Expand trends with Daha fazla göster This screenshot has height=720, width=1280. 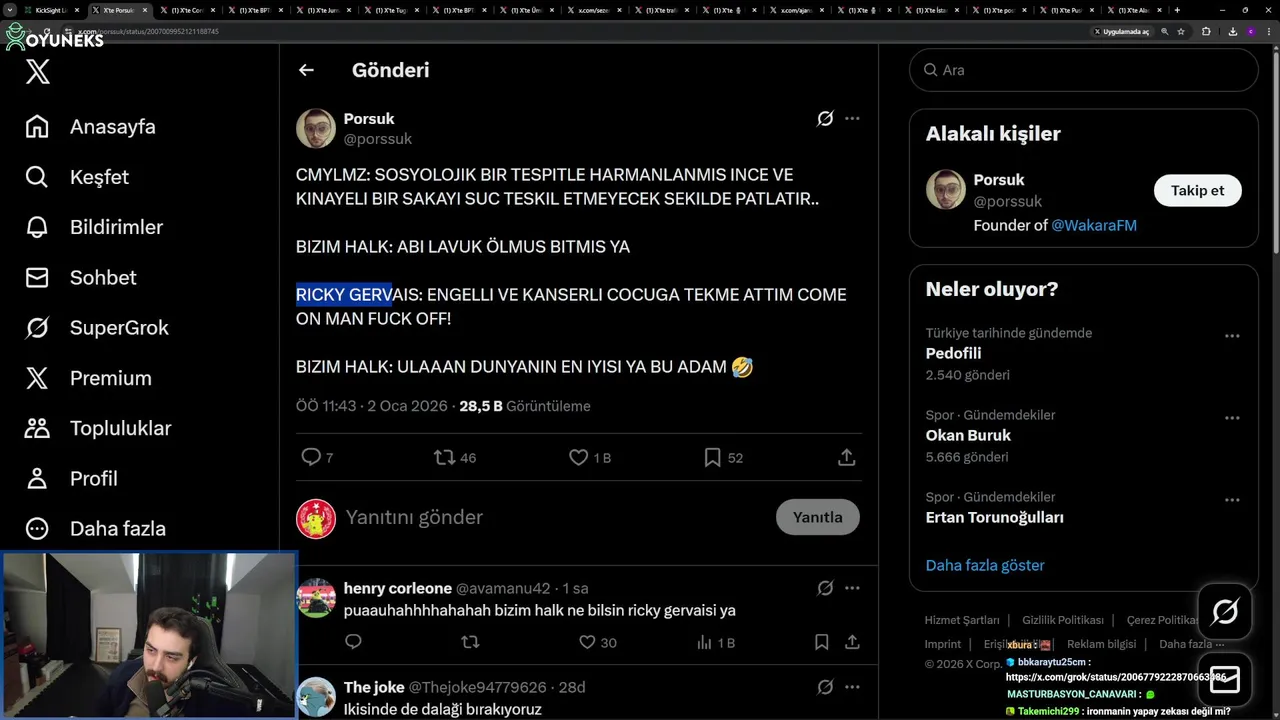click(985, 565)
